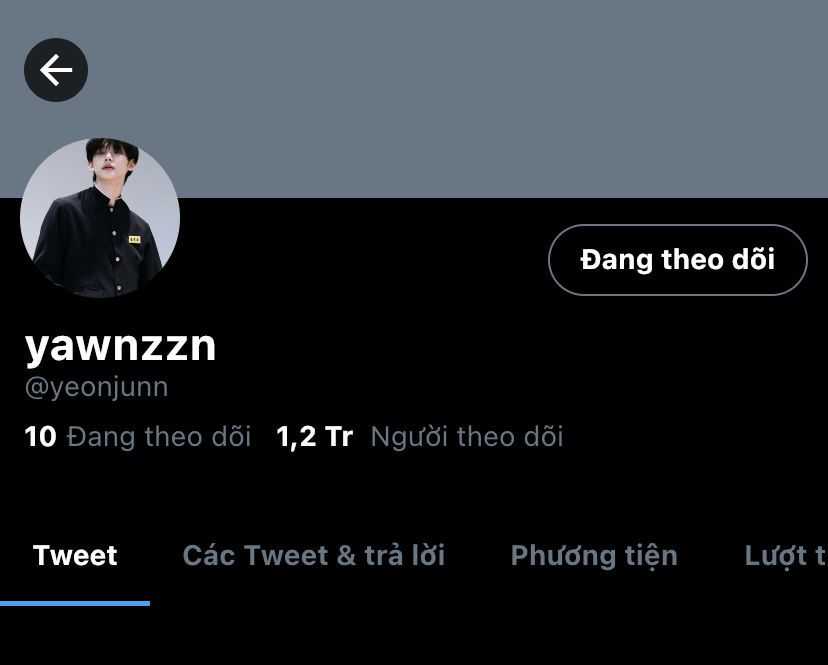Open the 'Người theo dõi' followers list
The height and width of the screenshot is (665, 828).
[467, 437]
